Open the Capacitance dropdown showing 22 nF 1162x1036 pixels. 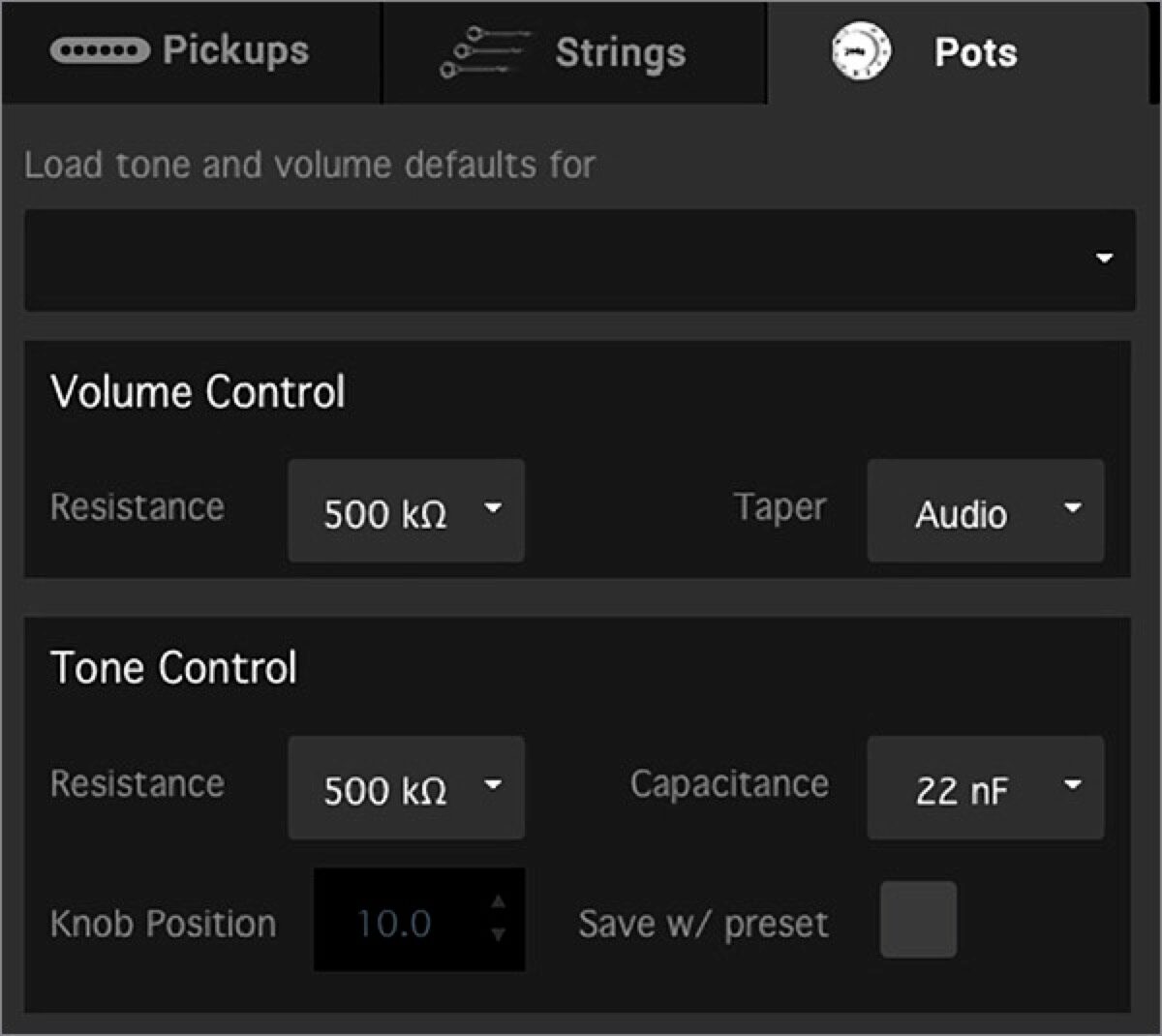[985, 787]
